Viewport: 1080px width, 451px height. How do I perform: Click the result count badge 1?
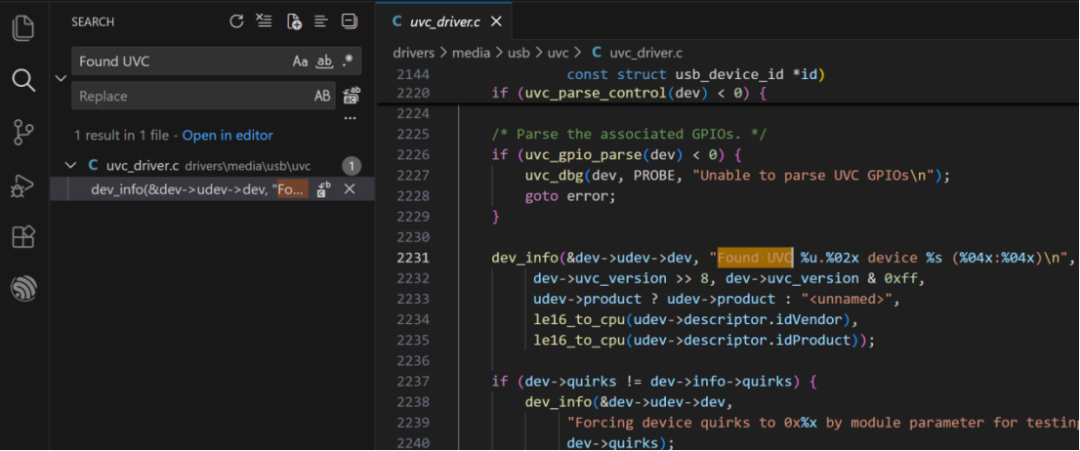[351, 166]
